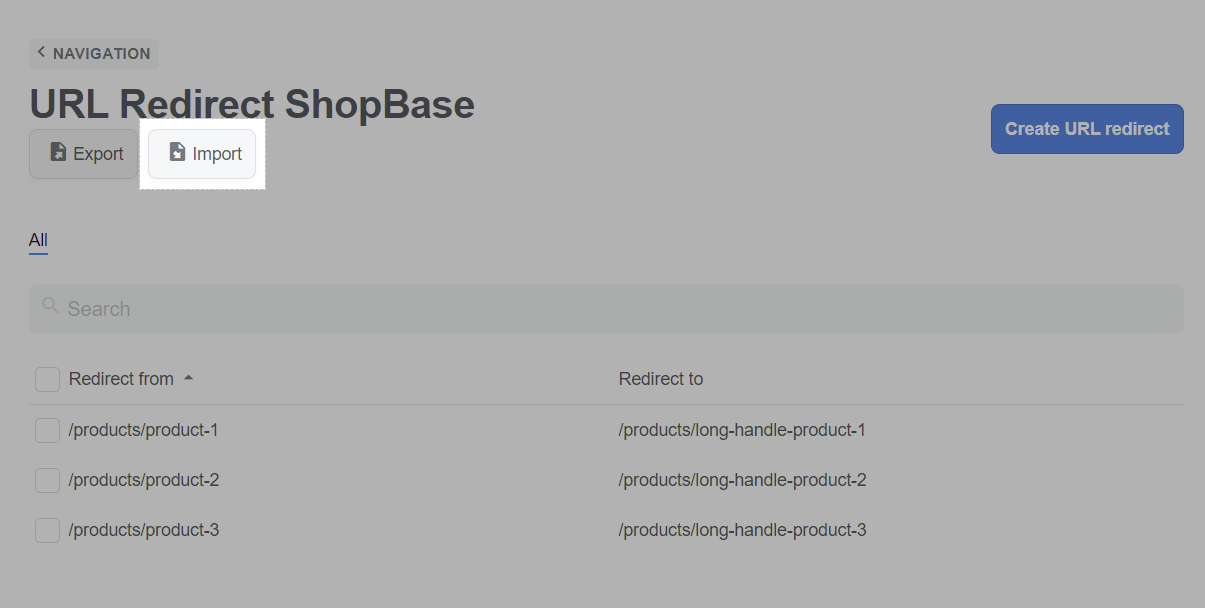Check the box for /products/product-1
Screen dimensions: 1205x608
pos(47,430)
